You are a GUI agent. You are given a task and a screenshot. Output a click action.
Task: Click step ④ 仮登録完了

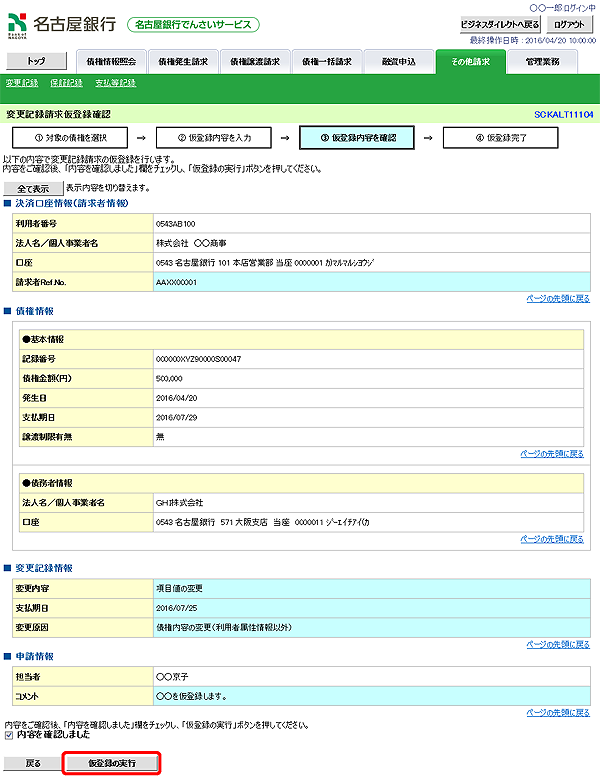[x=501, y=138]
